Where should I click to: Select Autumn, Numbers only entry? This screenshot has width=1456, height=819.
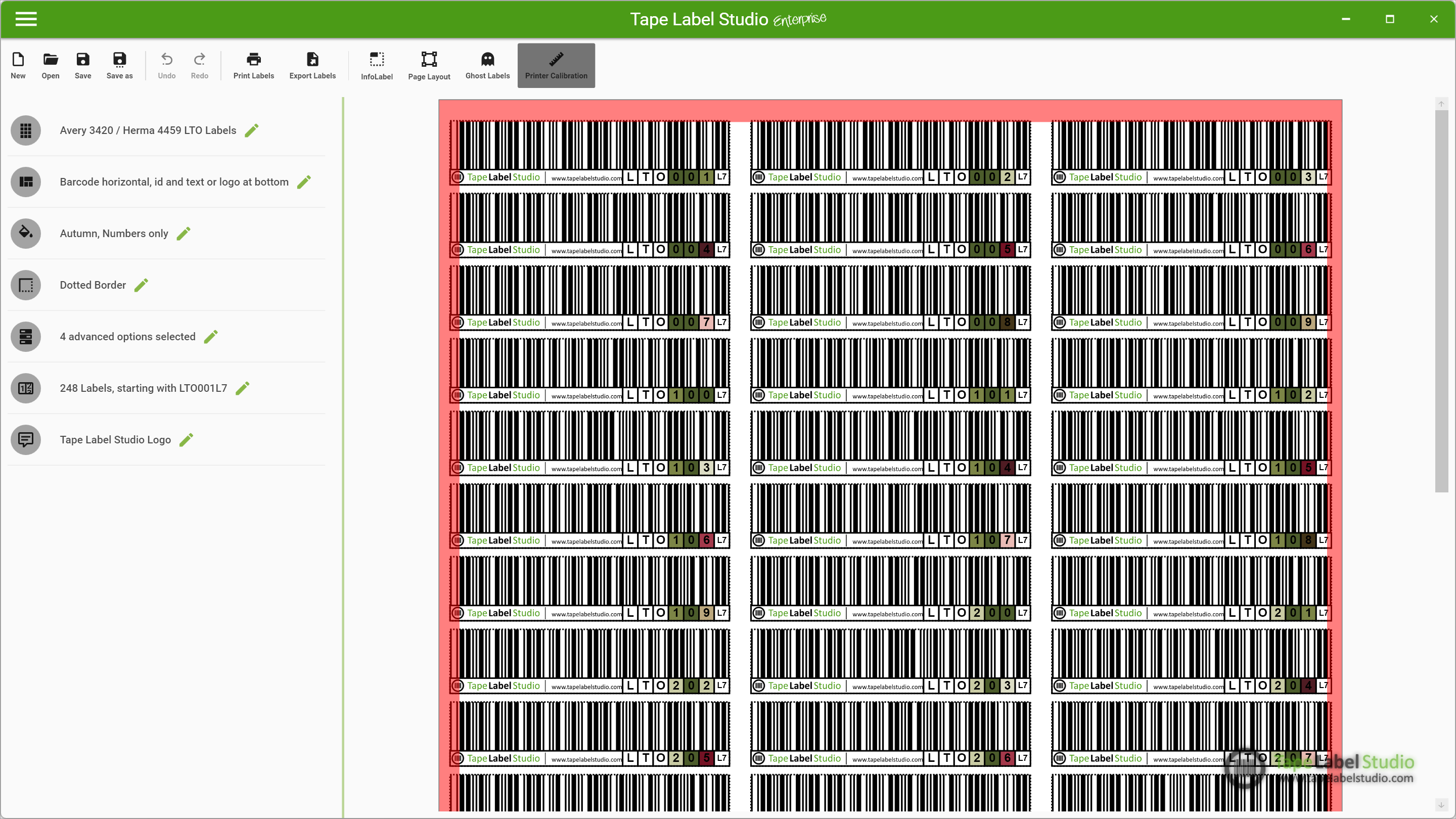tap(114, 234)
